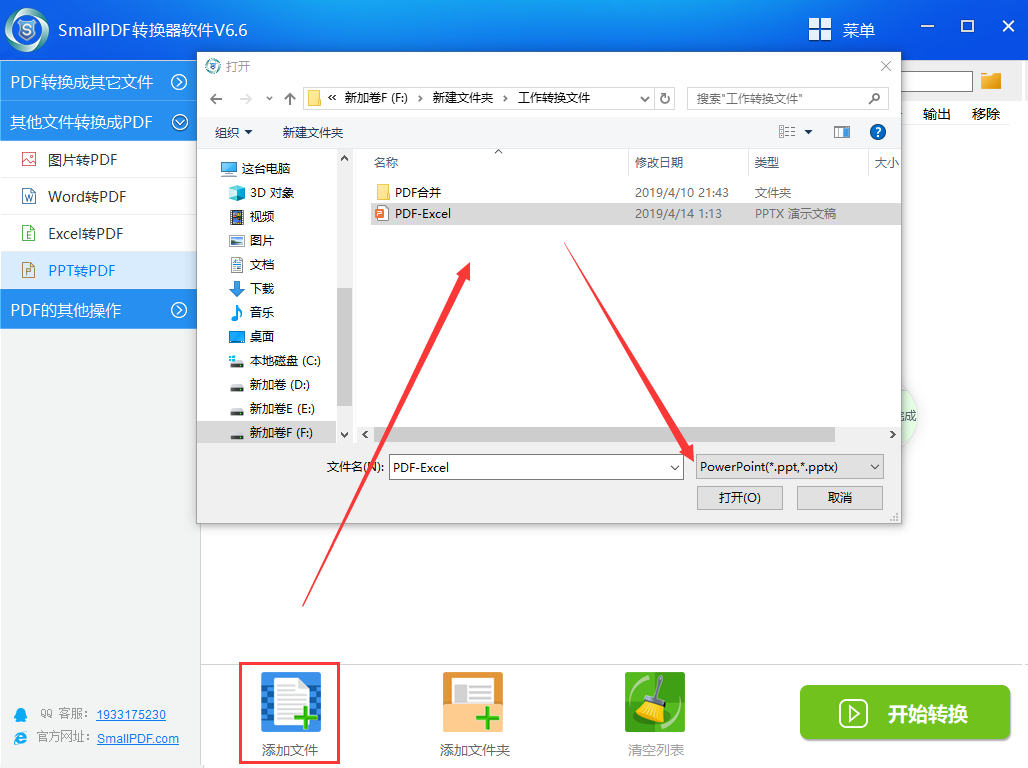Change the file view layout icon
The height and width of the screenshot is (768, 1028).
coord(787,132)
